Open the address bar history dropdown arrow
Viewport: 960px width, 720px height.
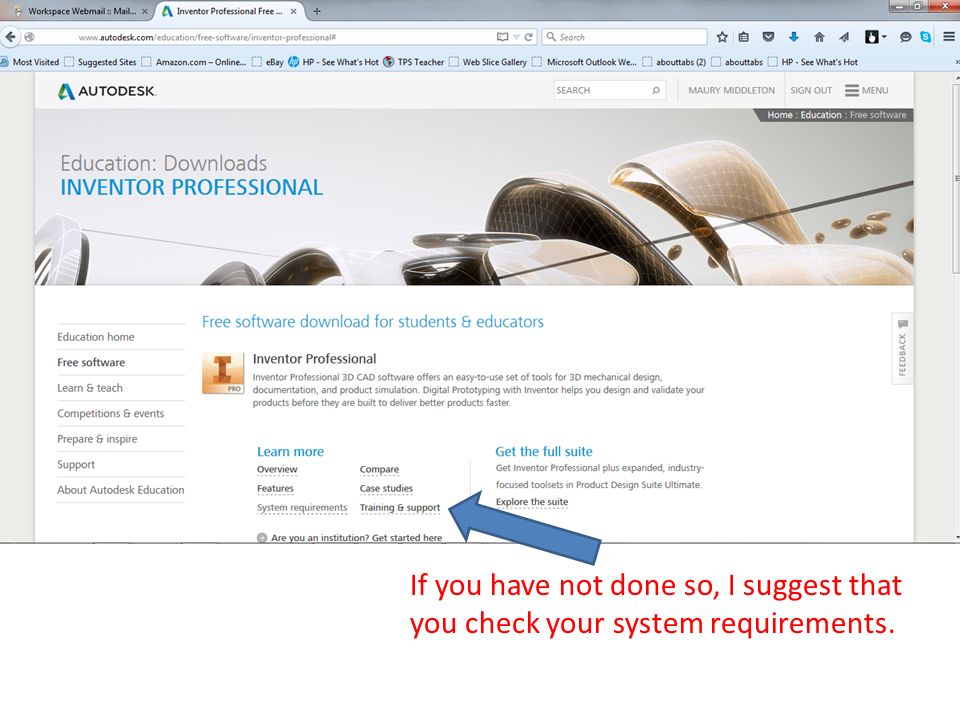click(516, 37)
